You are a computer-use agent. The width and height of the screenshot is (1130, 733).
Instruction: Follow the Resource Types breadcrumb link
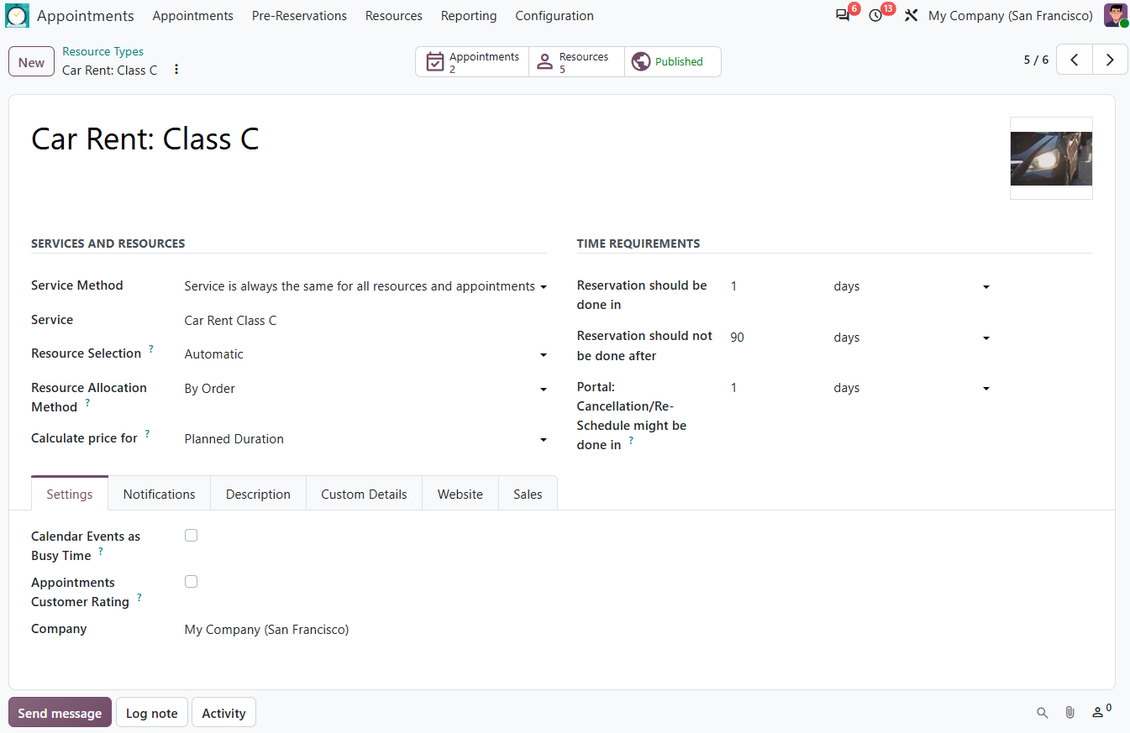pos(103,52)
